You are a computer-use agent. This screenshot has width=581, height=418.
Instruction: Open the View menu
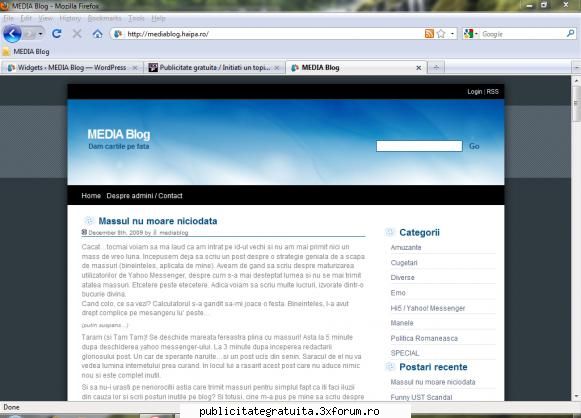click(x=46, y=18)
